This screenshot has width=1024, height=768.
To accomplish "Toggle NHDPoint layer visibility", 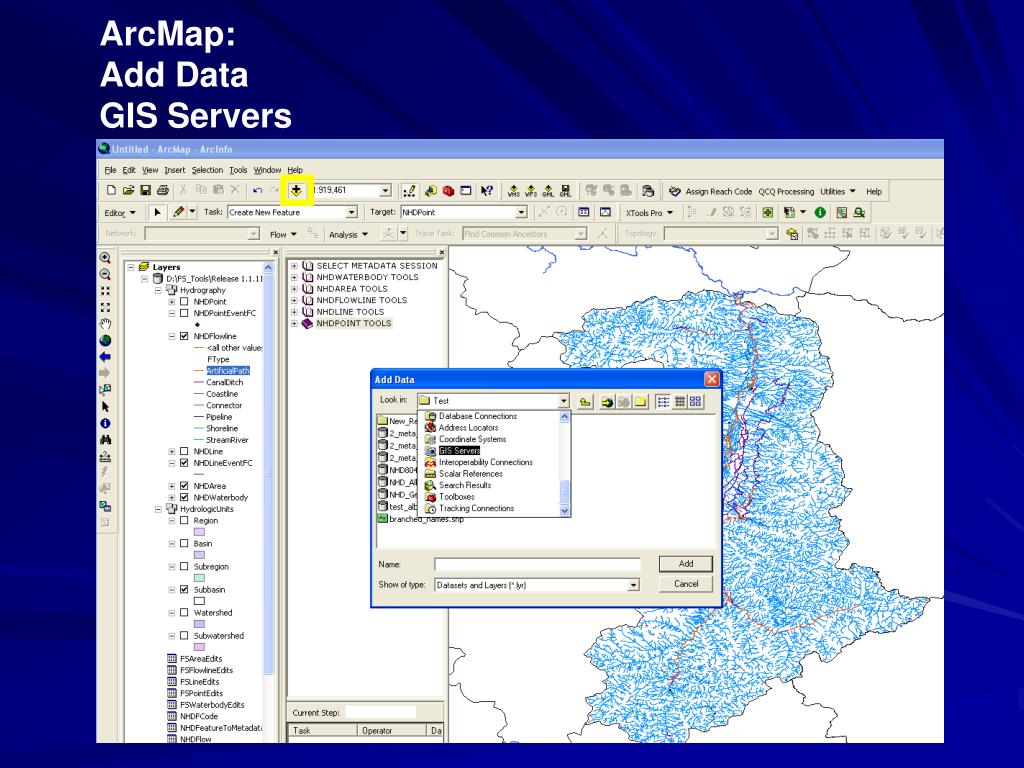I will click(184, 302).
